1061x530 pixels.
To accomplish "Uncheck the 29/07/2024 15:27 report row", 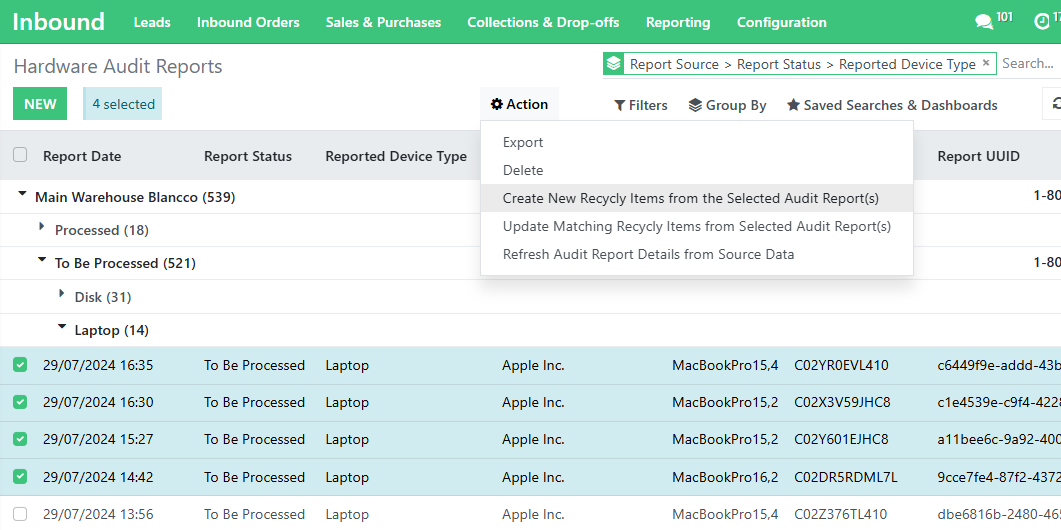I will tap(20, 439).
